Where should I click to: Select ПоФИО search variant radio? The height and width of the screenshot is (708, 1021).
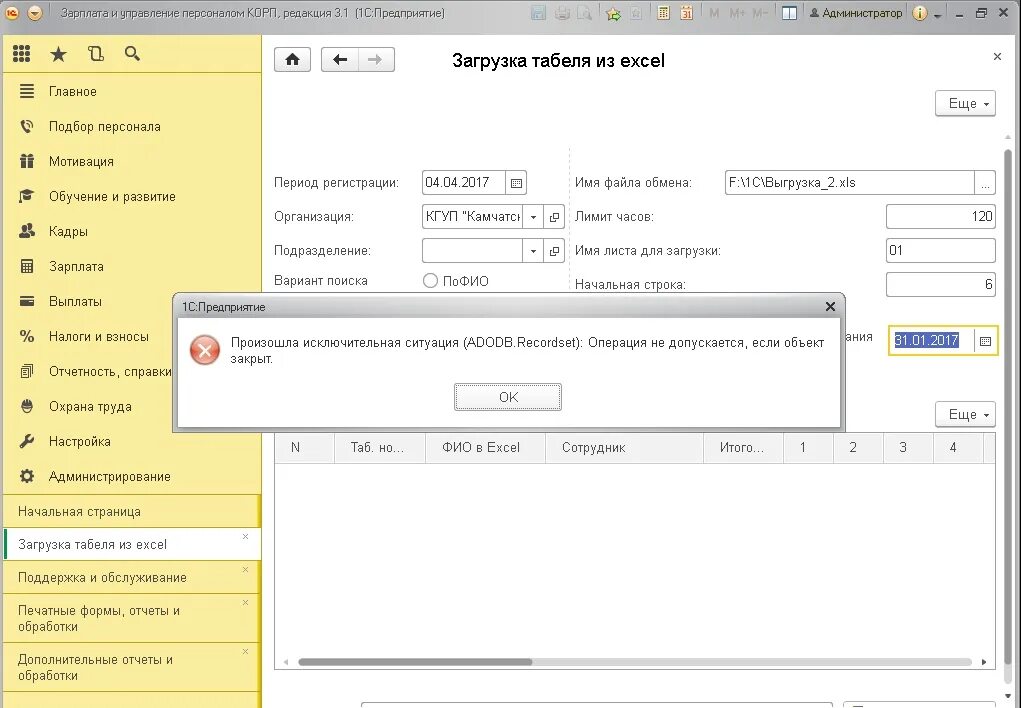click(x=430, y=281)
